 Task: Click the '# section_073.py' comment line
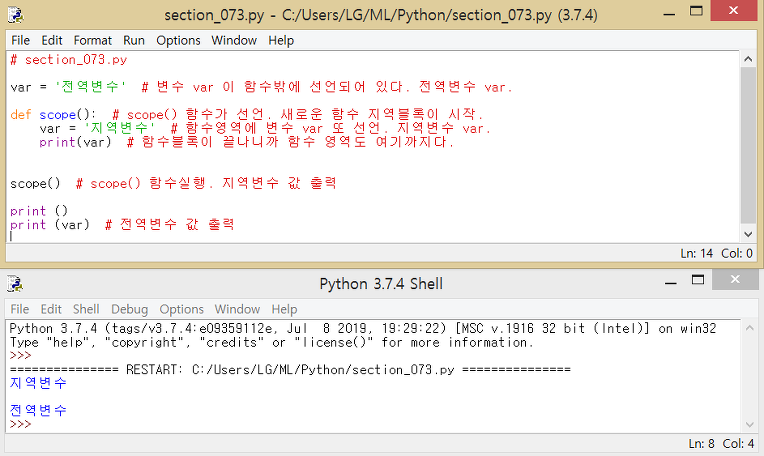[69, 60]
